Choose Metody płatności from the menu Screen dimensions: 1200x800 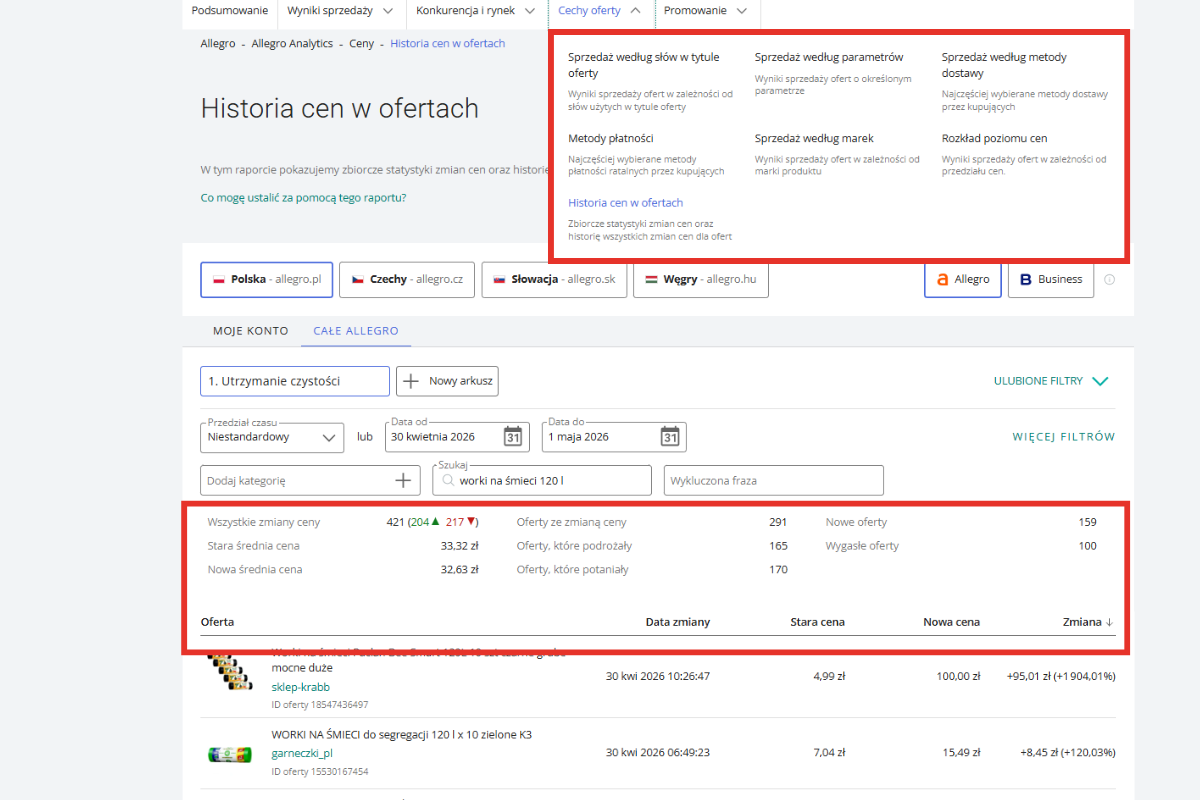[x=611, y=138]
